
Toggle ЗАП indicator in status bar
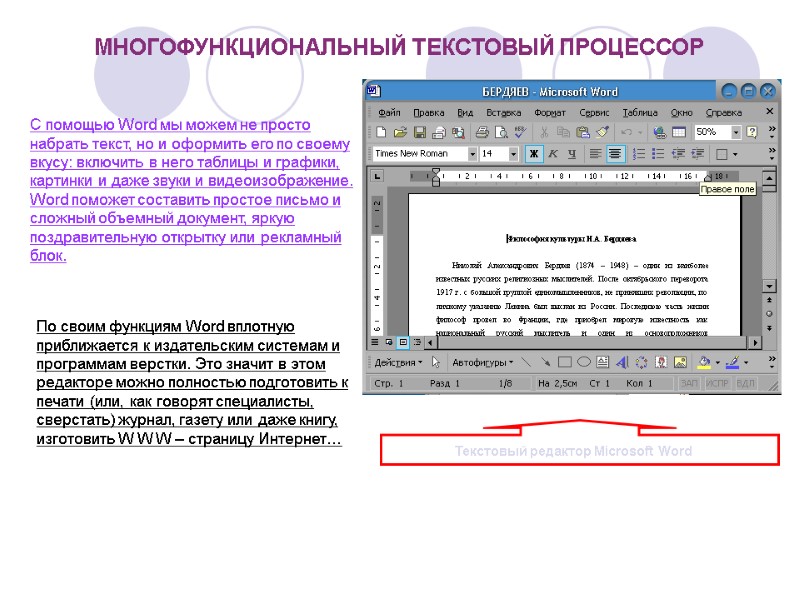point(689,383)
